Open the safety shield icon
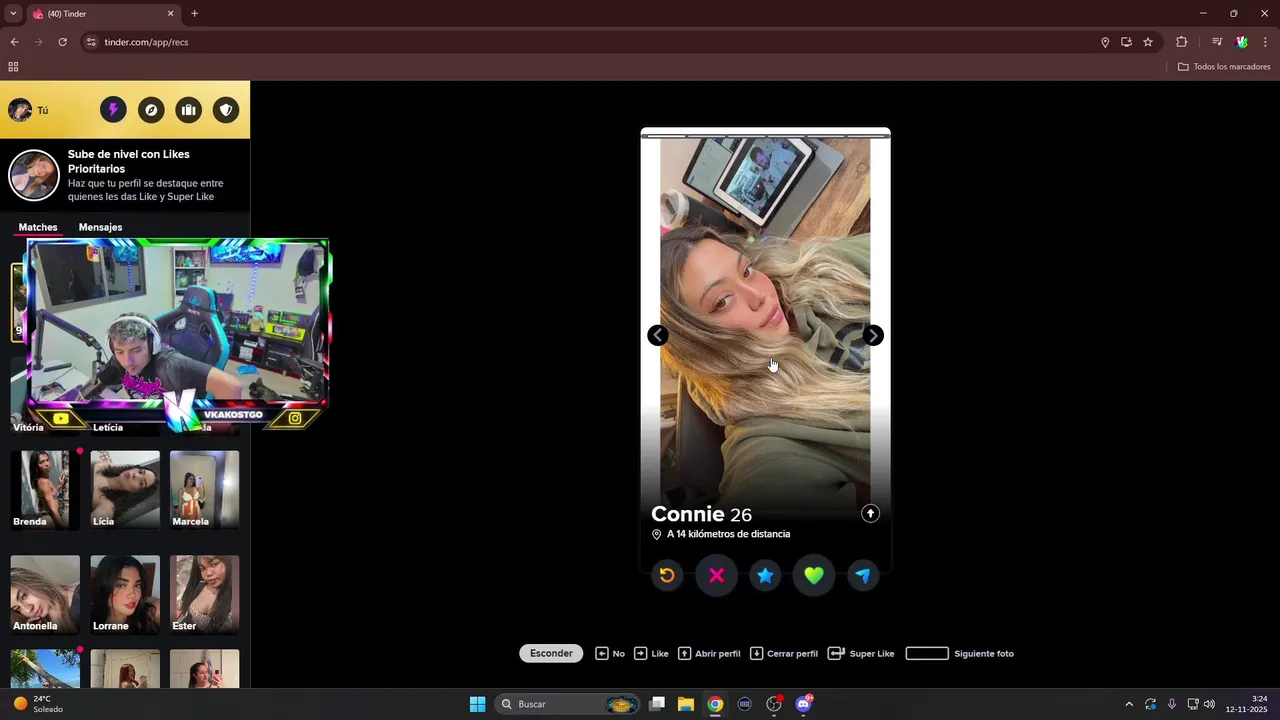The height and width of the screenshot is (720, 1280). (x=226, y=110)
